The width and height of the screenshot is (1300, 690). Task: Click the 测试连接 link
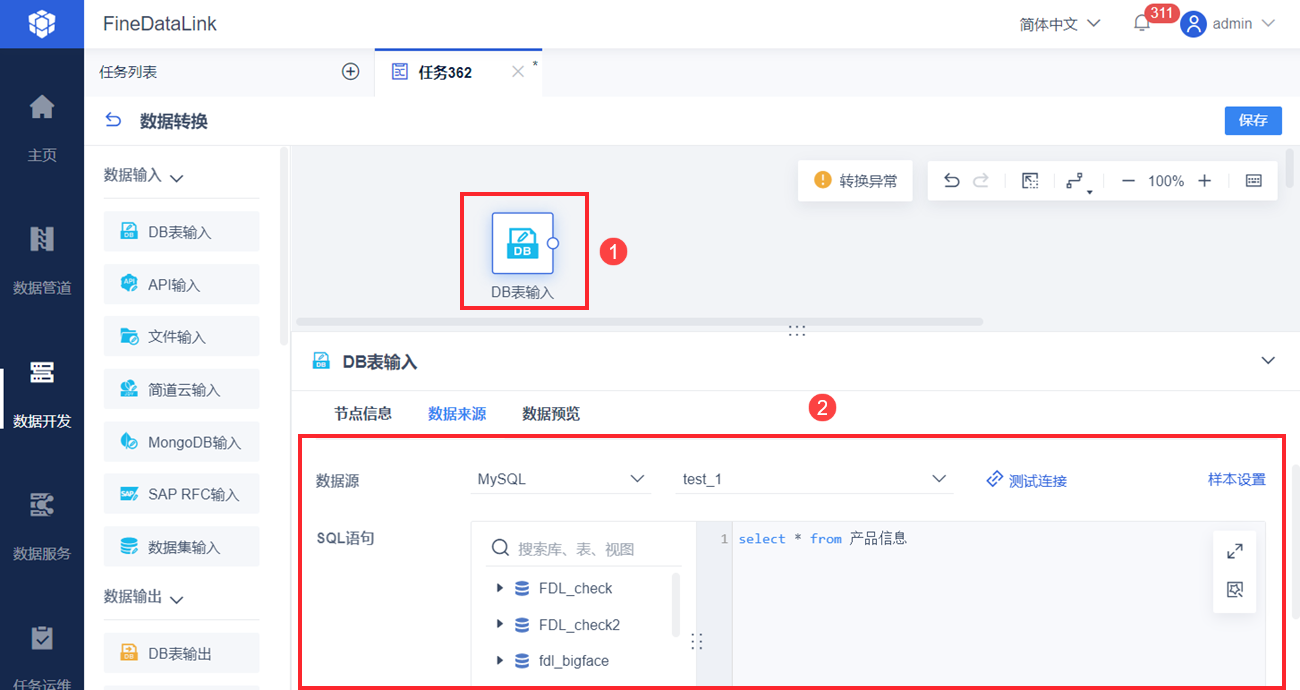[1026, 480]
